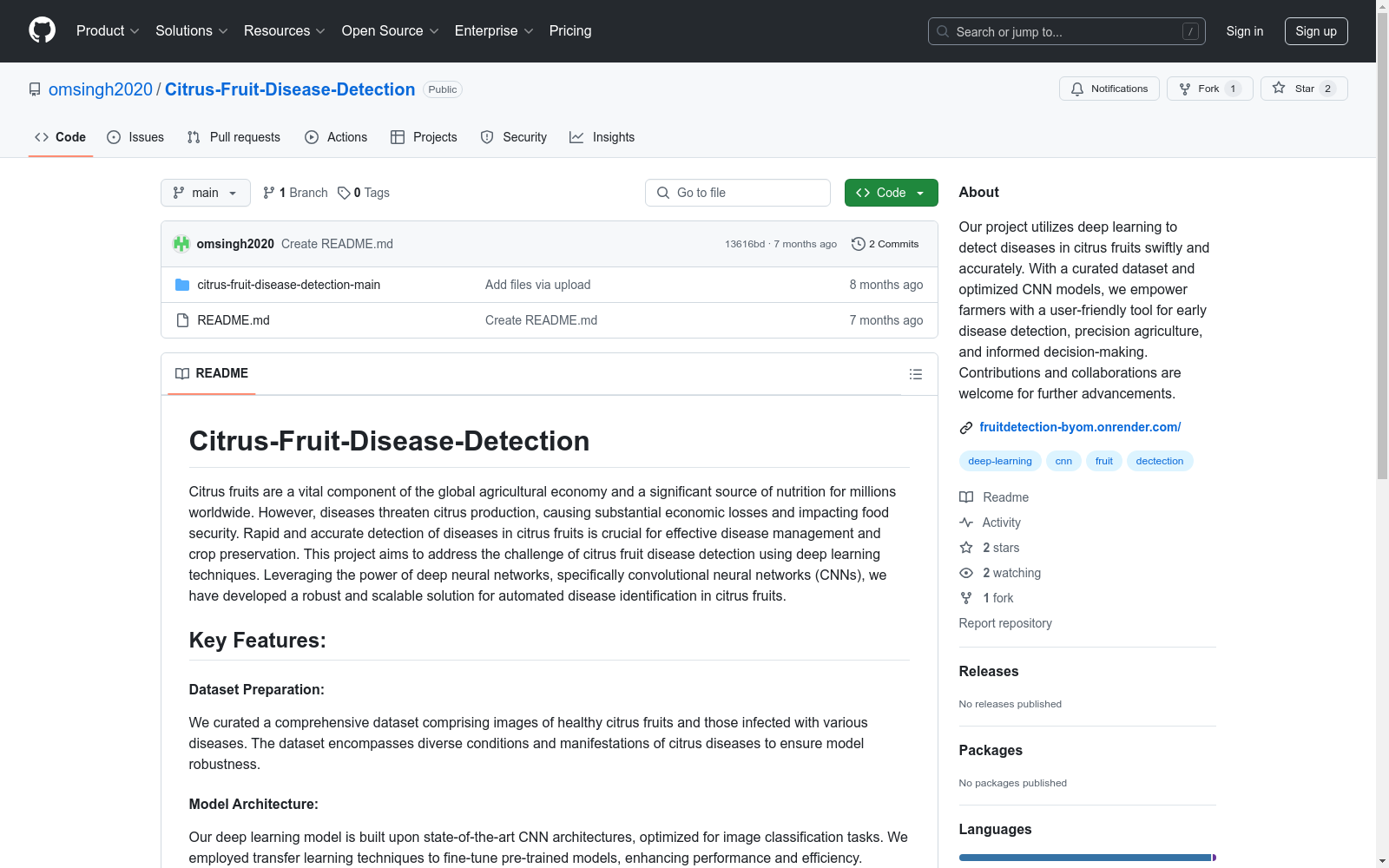Open the Add files via upload commit
The height and width of the screenshot is (868, 1389).
click(537, 285)
